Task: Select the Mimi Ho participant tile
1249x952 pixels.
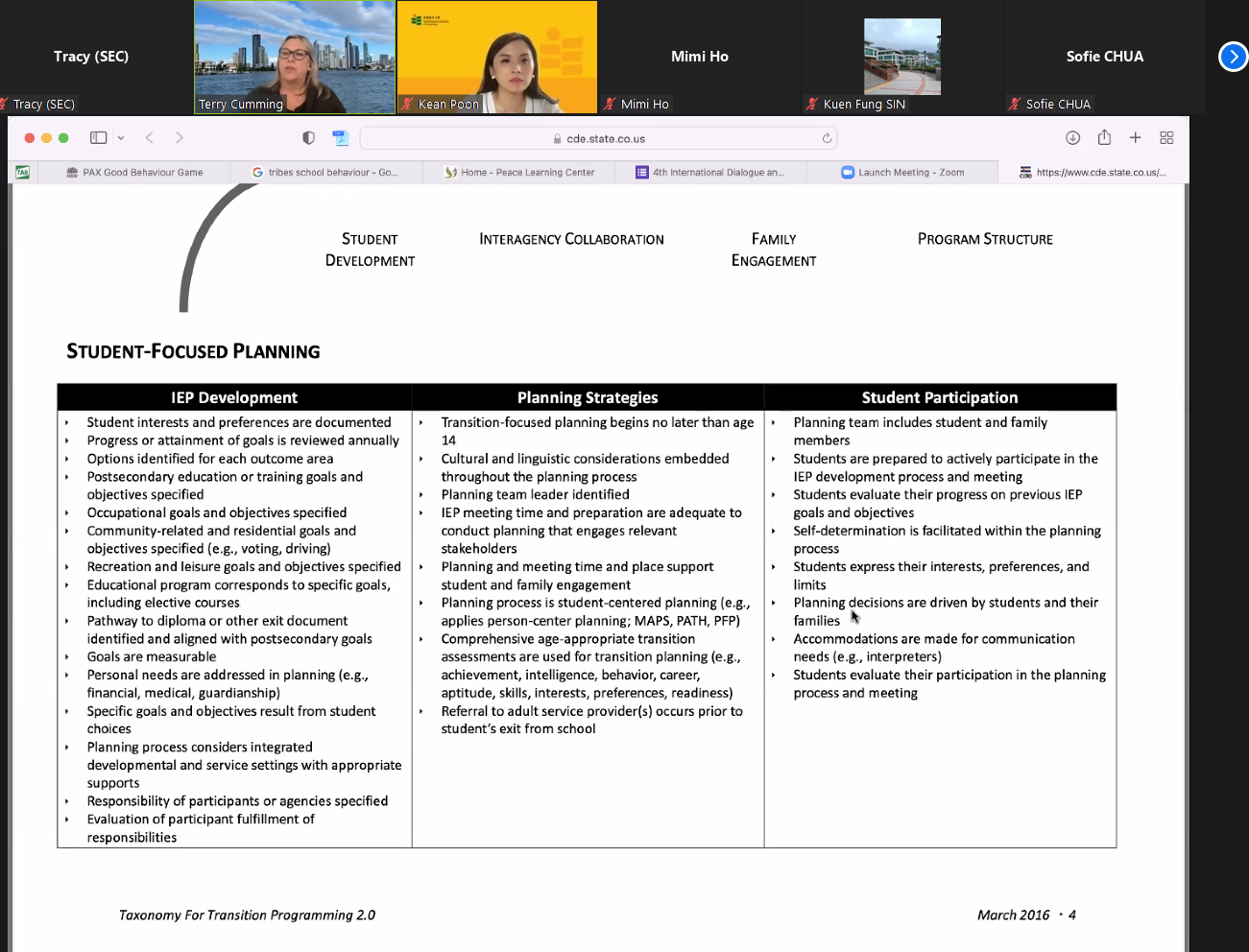Action: (x=700, y=57)
